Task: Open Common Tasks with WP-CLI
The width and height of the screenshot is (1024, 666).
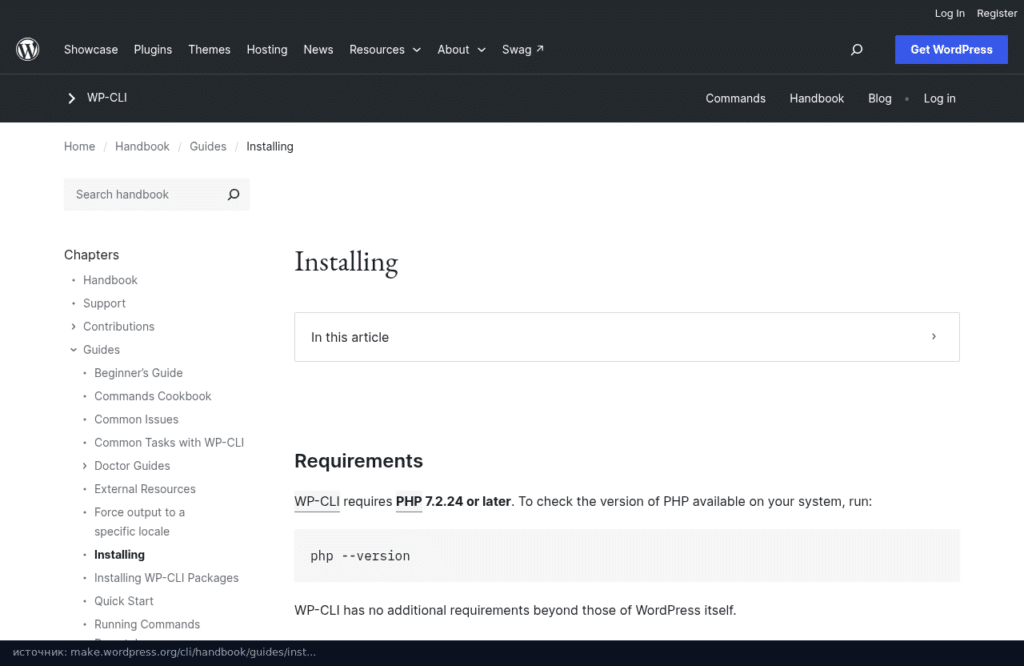Action: pyautogui.click(x=169, y=443)
